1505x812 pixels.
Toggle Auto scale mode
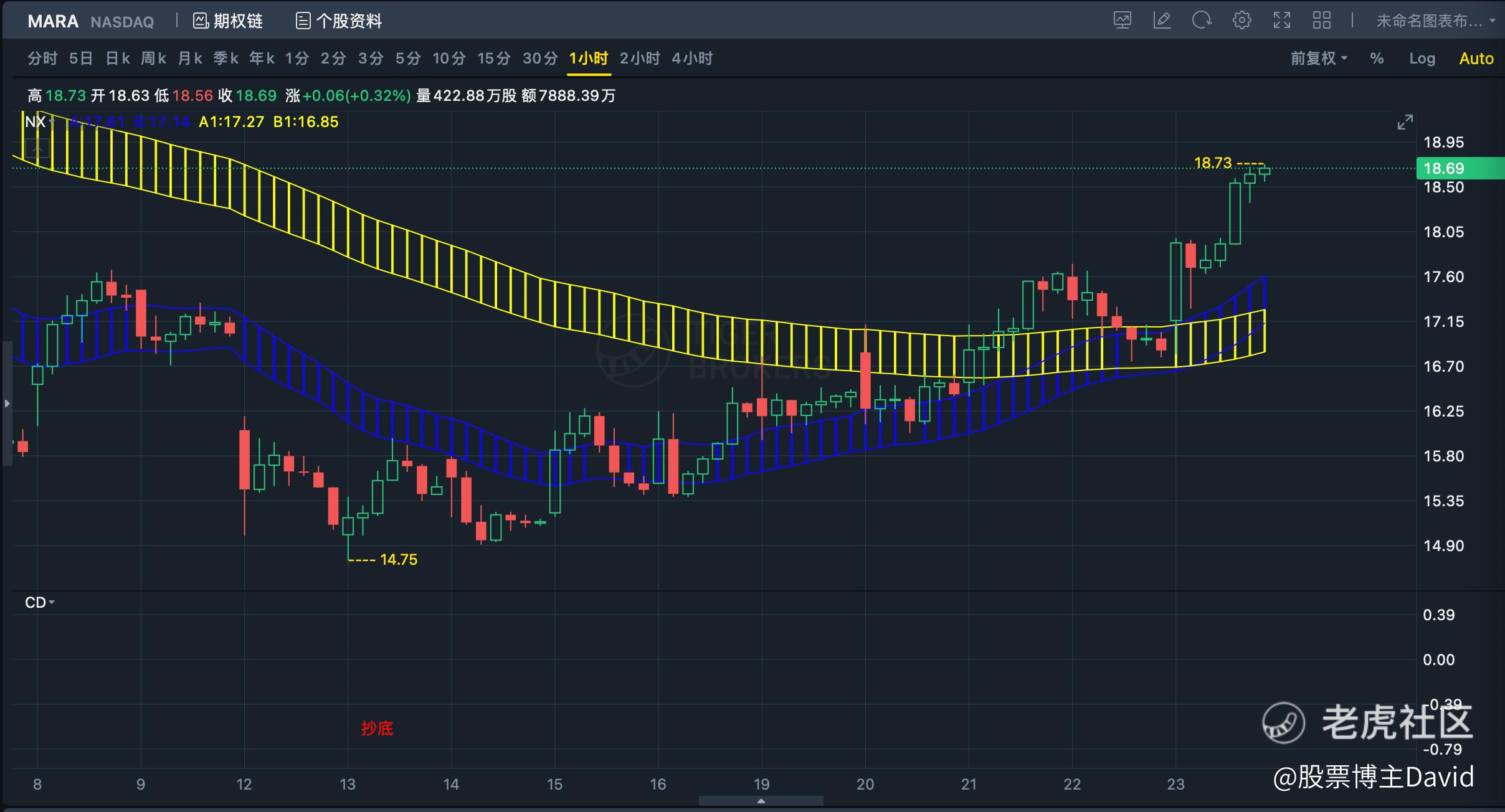pyautogui.click(x=1476, y=59)
